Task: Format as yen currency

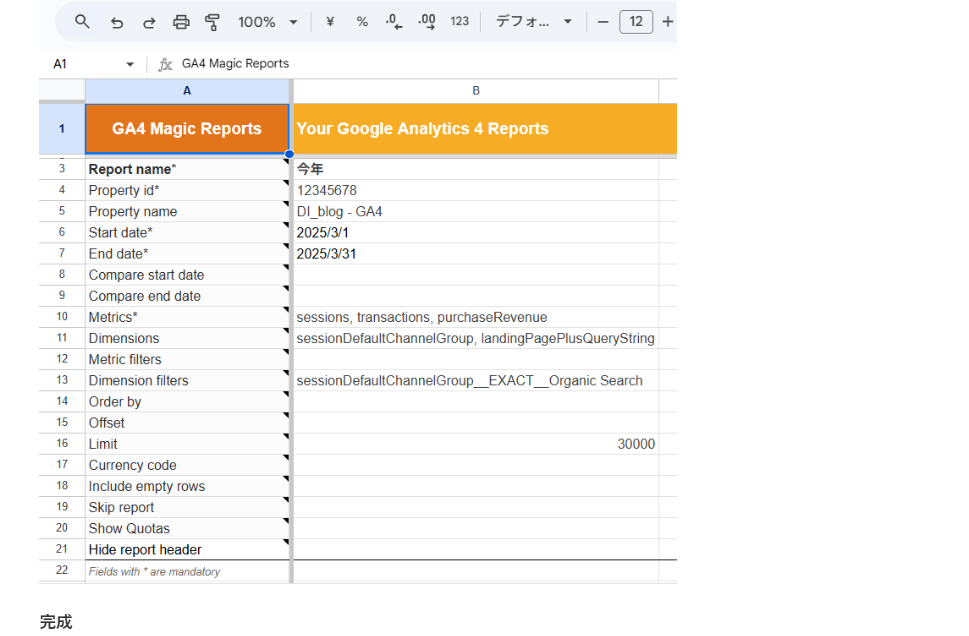Action: coord(330,22)
